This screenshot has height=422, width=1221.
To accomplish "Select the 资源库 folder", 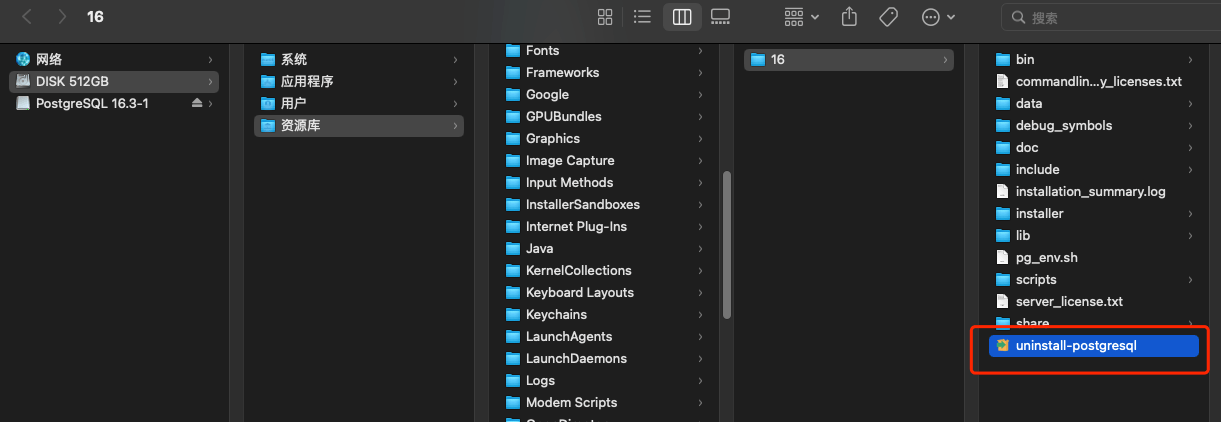I will point(359,126).
